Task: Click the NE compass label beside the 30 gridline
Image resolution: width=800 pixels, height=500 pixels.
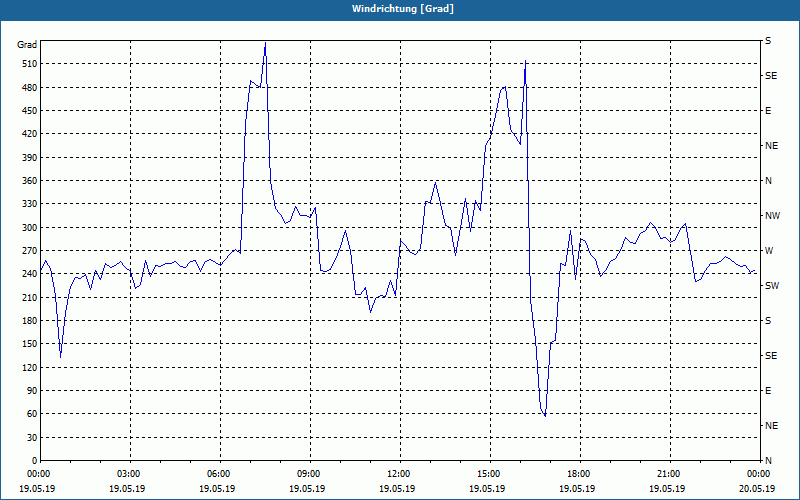Action: (x=771, y=426)
